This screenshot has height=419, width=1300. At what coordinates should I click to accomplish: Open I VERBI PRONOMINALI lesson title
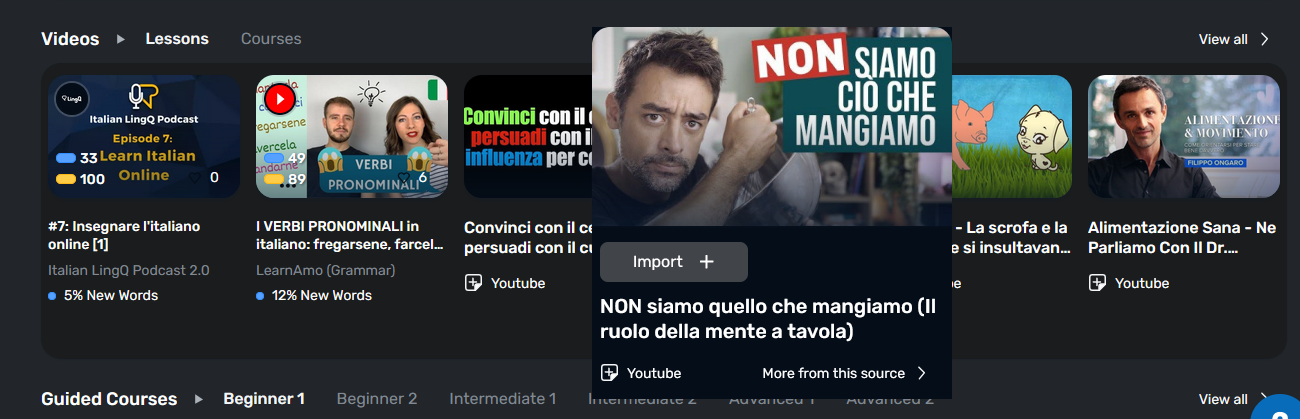coord(338,237)
